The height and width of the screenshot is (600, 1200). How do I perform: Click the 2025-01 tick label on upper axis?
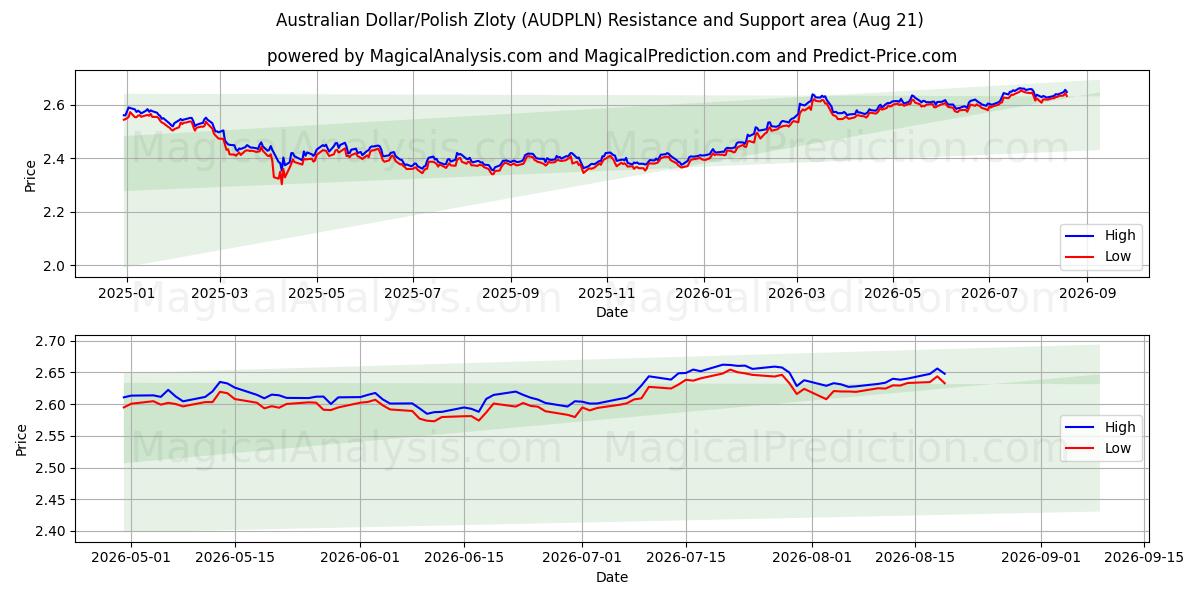(126, 294)
